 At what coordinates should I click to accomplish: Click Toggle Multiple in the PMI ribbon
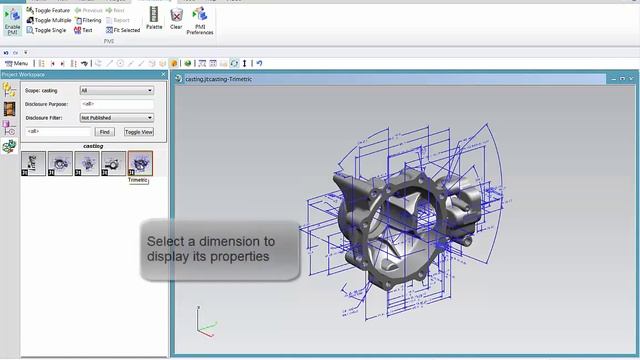(x=49, y=20)
